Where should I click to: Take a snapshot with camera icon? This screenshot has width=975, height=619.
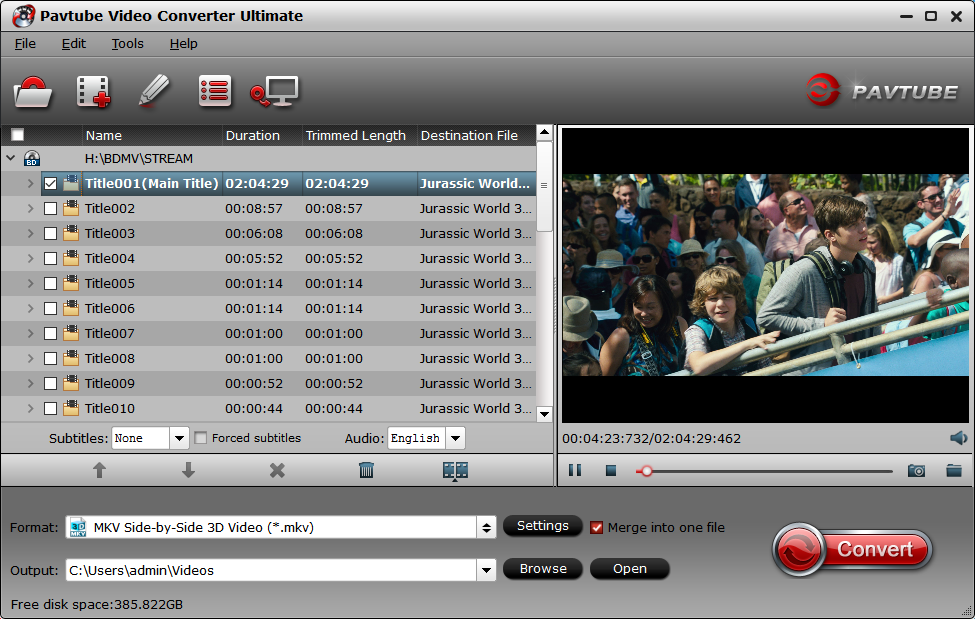click(x=916, y=470)
